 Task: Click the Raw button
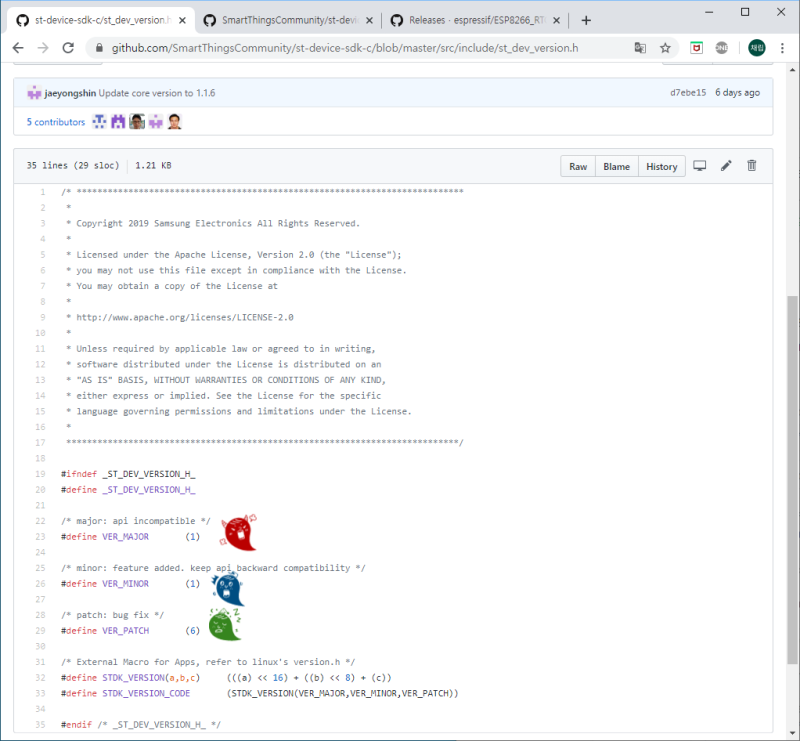click(578, 167)
